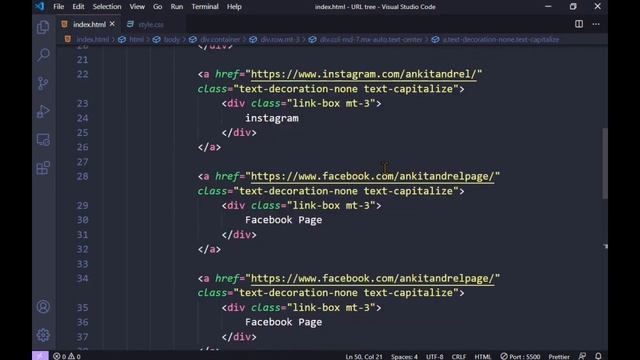The height and width of the screenshot is (360, 640).
Task: Open the Run menu
Action: [x=177, y=7]
